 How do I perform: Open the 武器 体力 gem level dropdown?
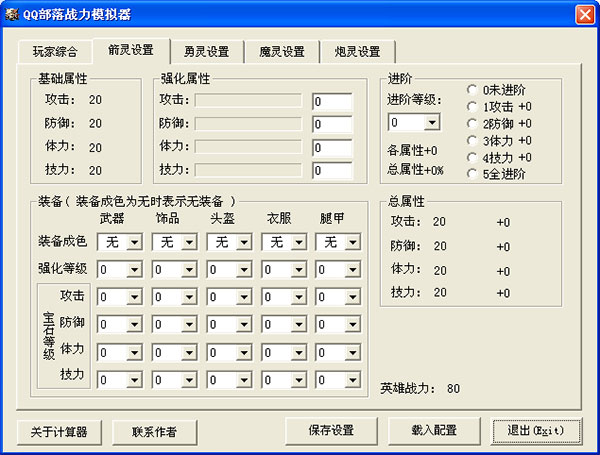pos(120,352)
